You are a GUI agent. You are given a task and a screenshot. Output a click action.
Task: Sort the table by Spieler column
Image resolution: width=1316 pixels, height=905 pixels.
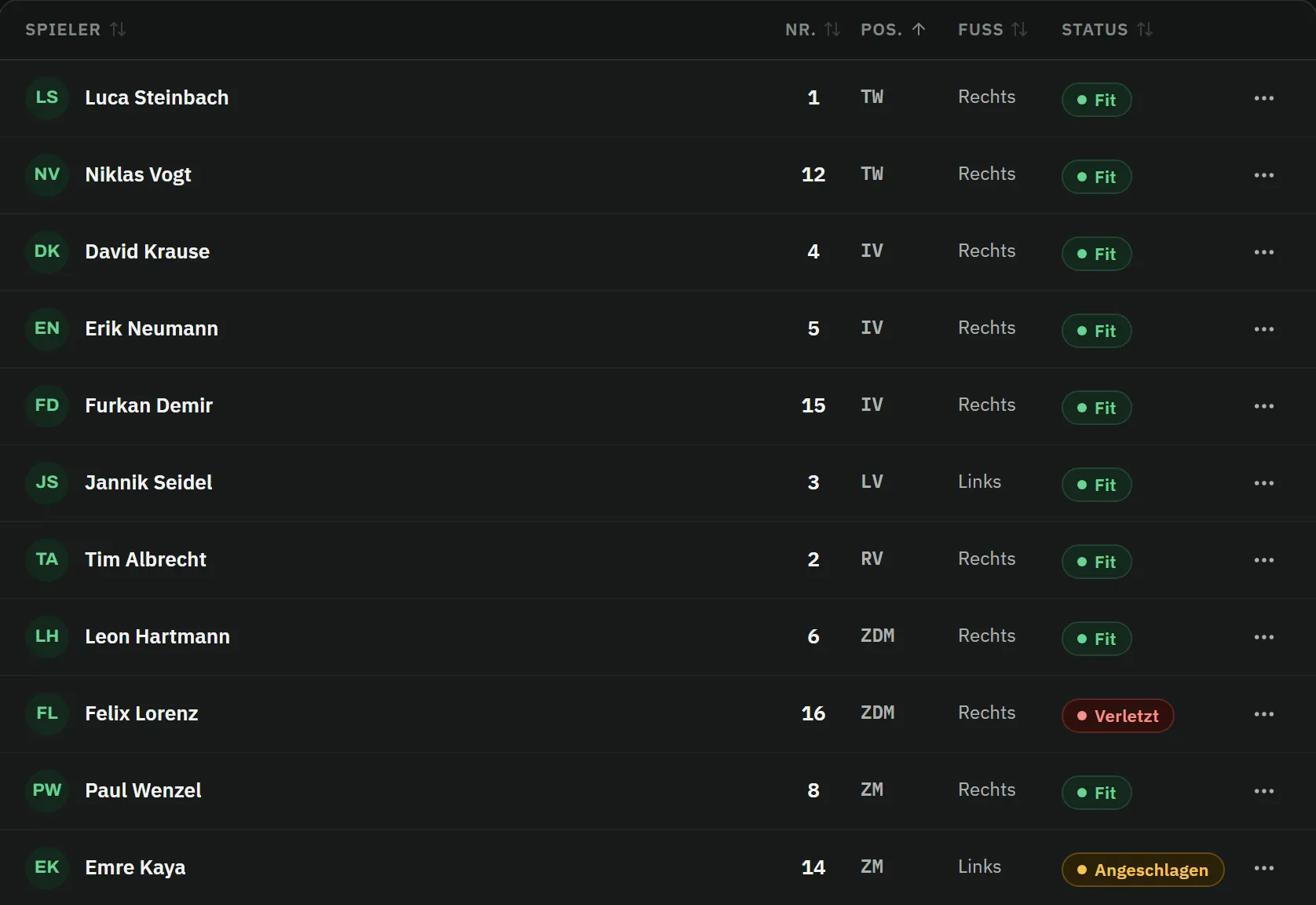(75, 30)
